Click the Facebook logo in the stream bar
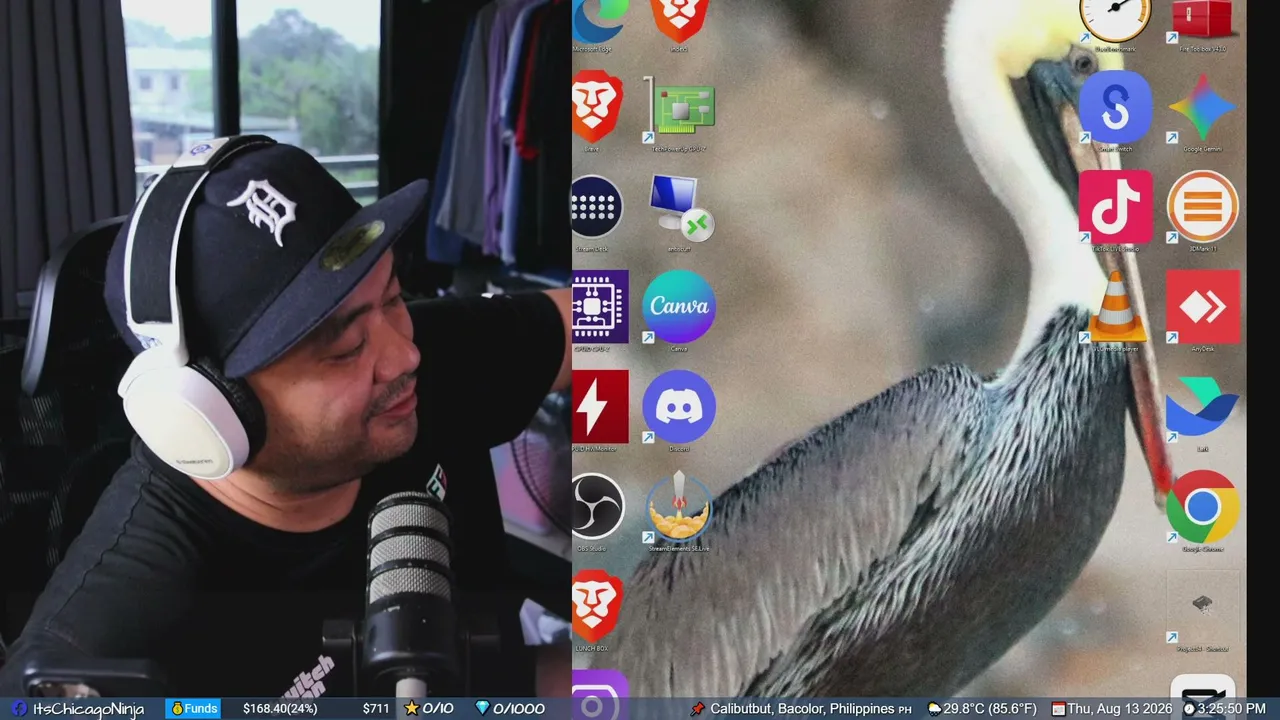Image resolution: width=1280 pixels, height=720 pixels. [19, 709]
